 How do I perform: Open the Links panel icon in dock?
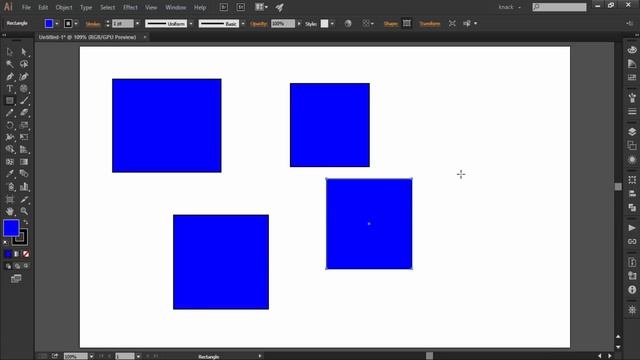pyautogui.click(x=632, y=242)
